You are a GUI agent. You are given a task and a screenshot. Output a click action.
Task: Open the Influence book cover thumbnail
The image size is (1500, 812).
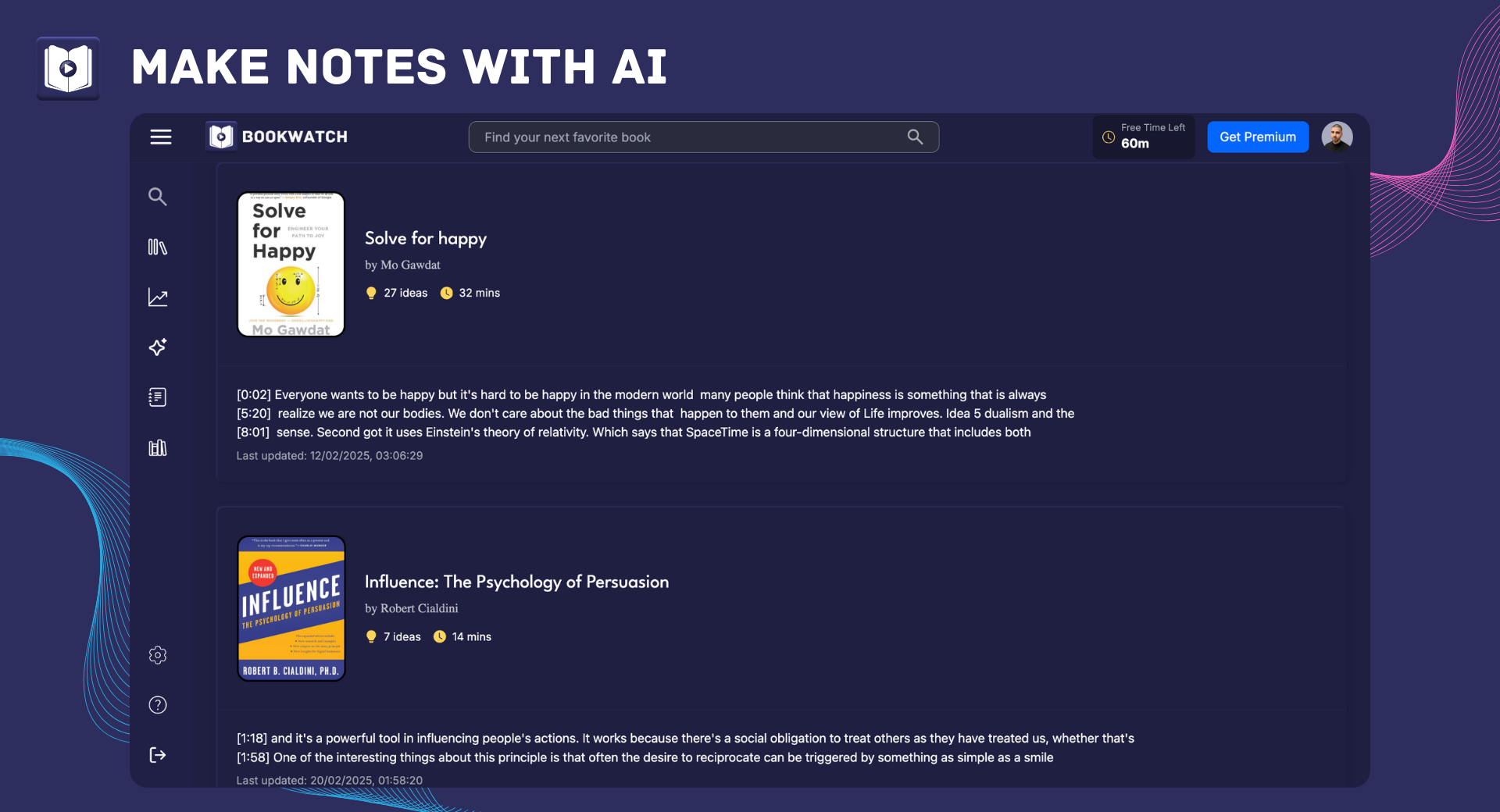(291, 608)
